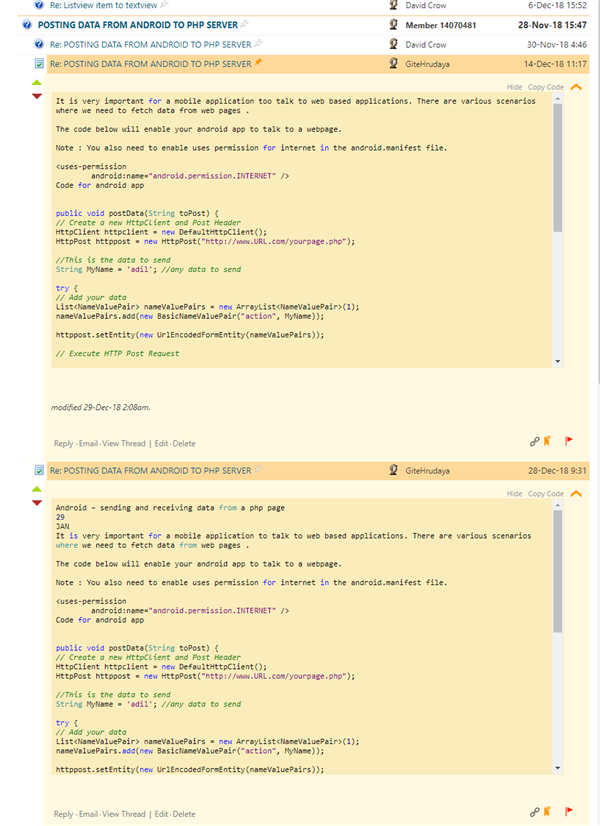Click member avatar icon beside Member 14070481
Viewport: 600px width, 826px height.
[393, 24]
